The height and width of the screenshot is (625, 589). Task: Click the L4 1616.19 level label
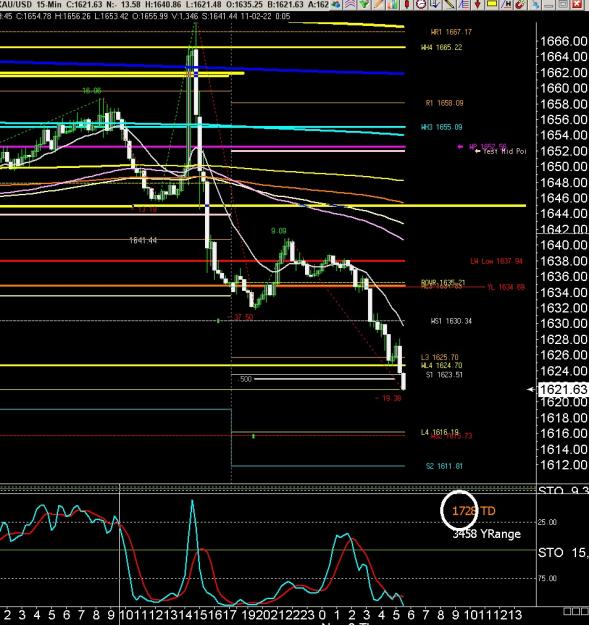[x=440, y=432]
